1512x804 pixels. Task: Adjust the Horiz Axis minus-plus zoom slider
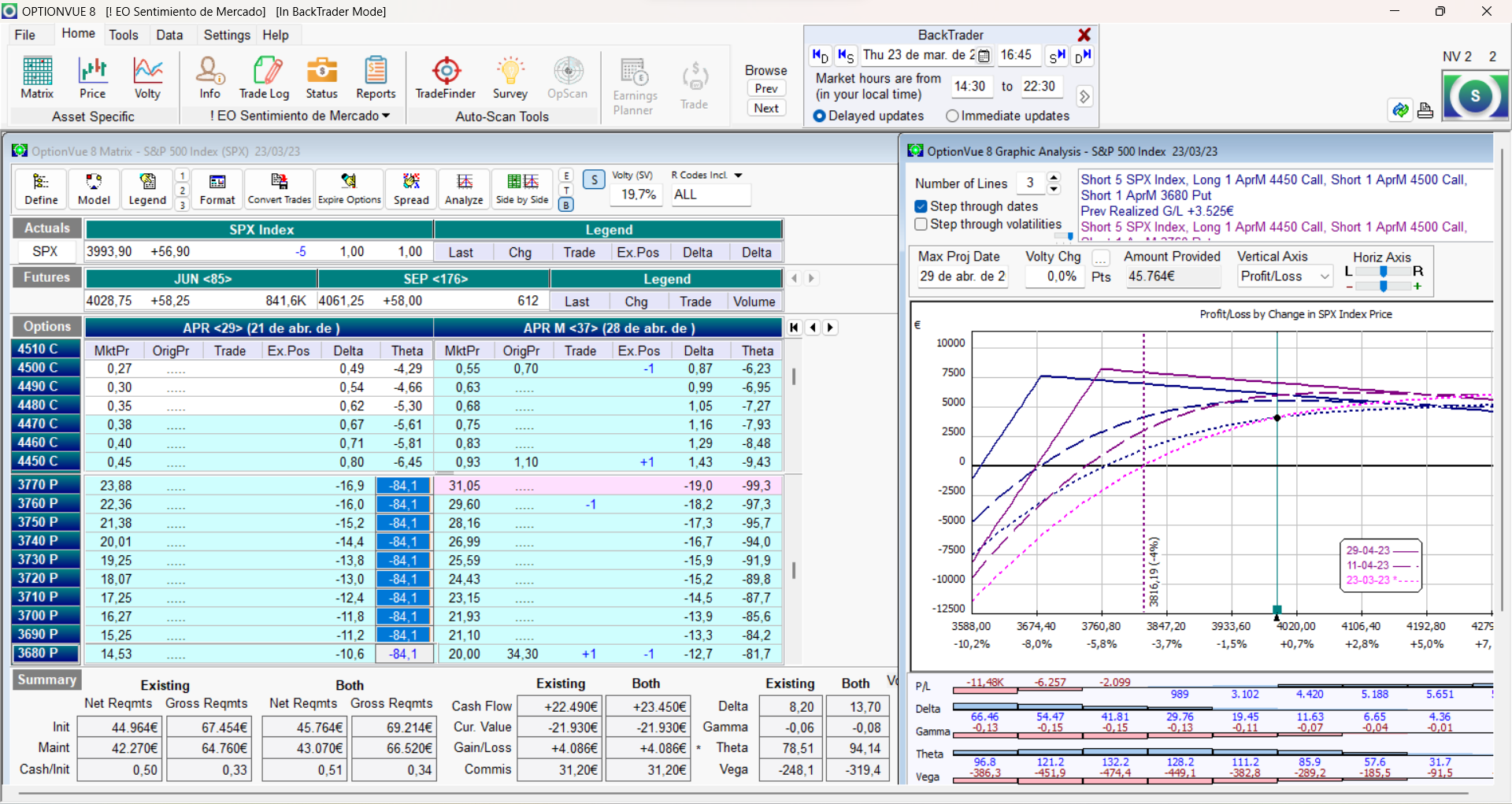[x=1383, y=286]
